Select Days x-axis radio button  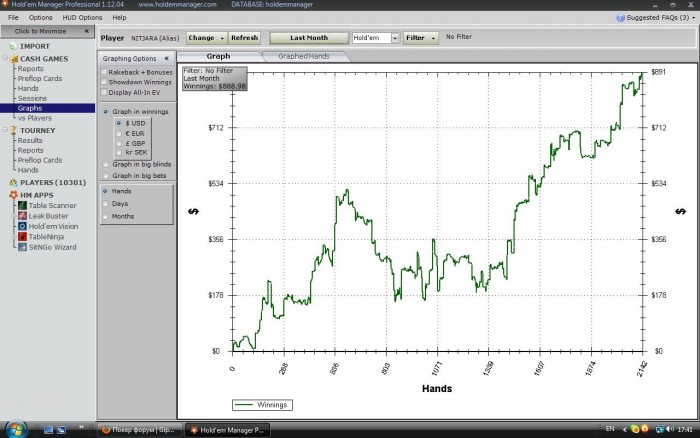coord(105,204)
